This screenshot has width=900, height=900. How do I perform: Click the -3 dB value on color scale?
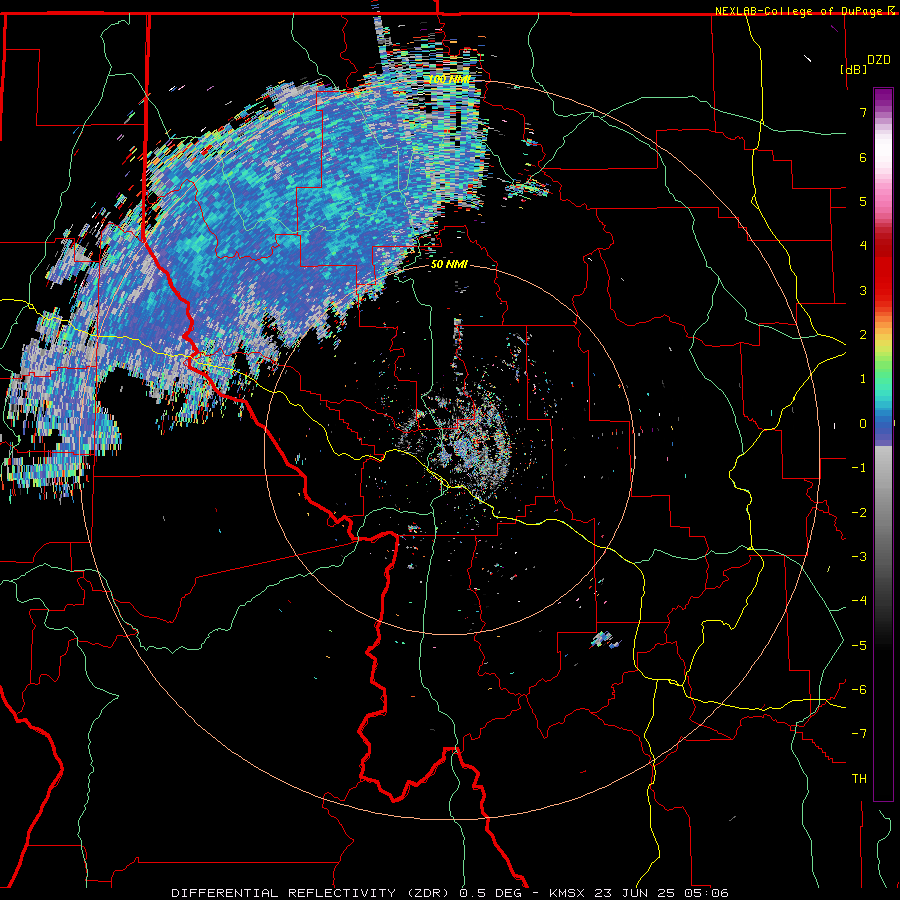tap(859, 557)
